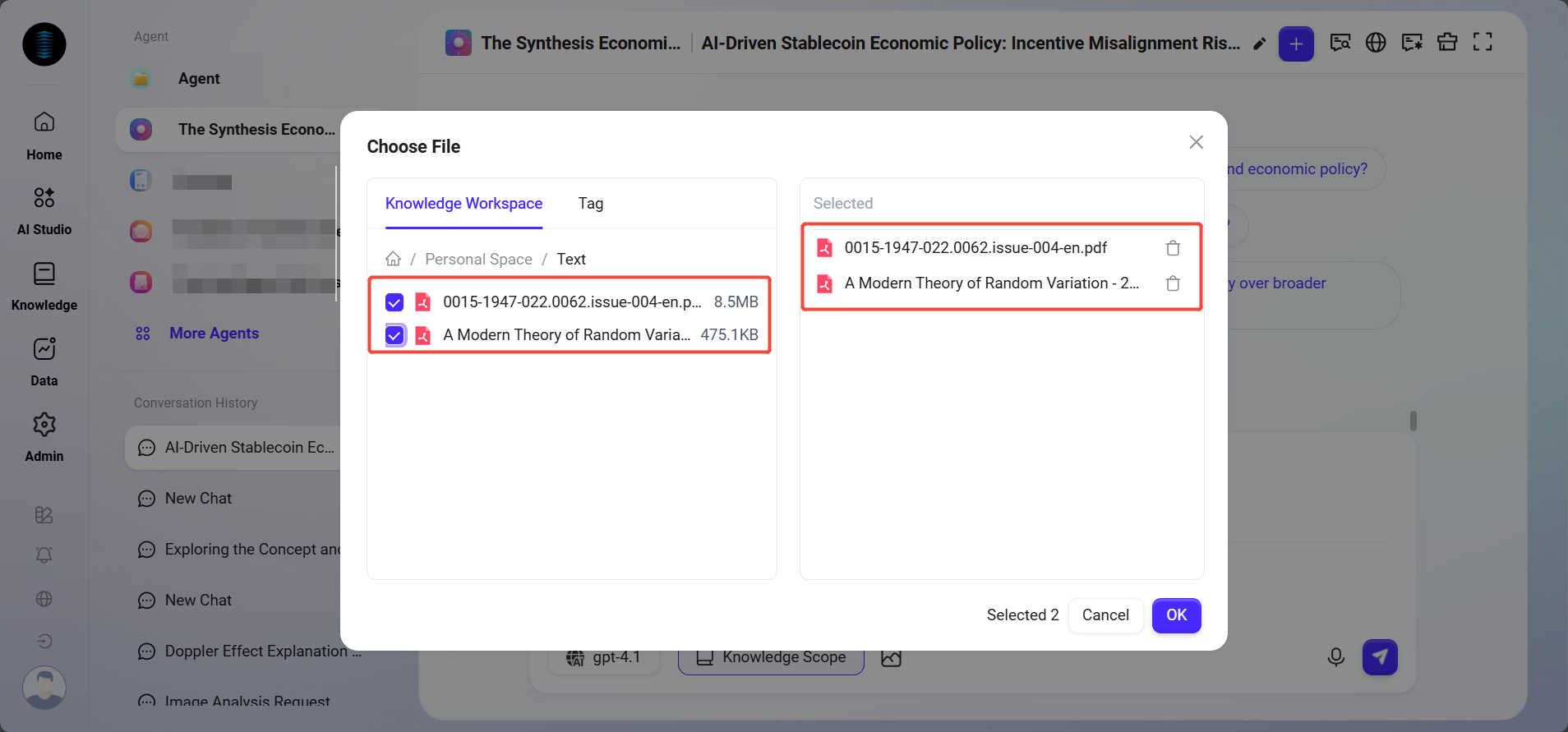Open AI Studio from sidebar

click(x=44, y=211)
